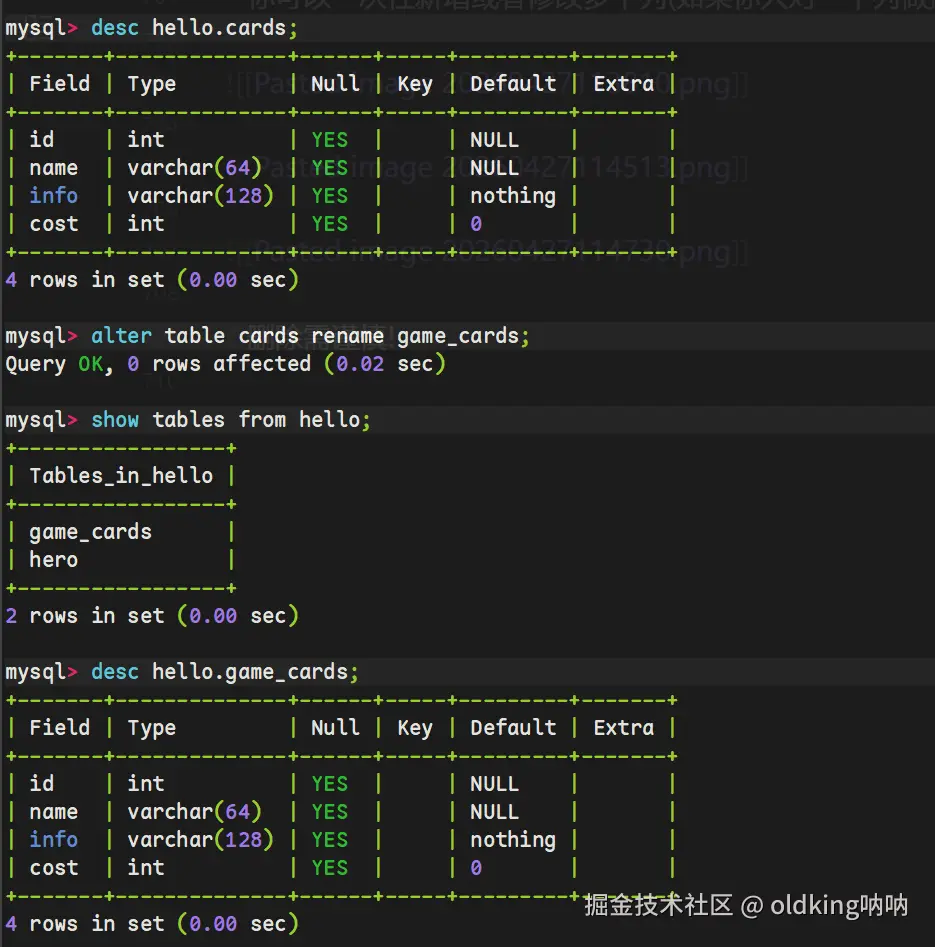Click the alter table rename command line
The width and height of the screenshot is (935, 947).
pos(310,336)
